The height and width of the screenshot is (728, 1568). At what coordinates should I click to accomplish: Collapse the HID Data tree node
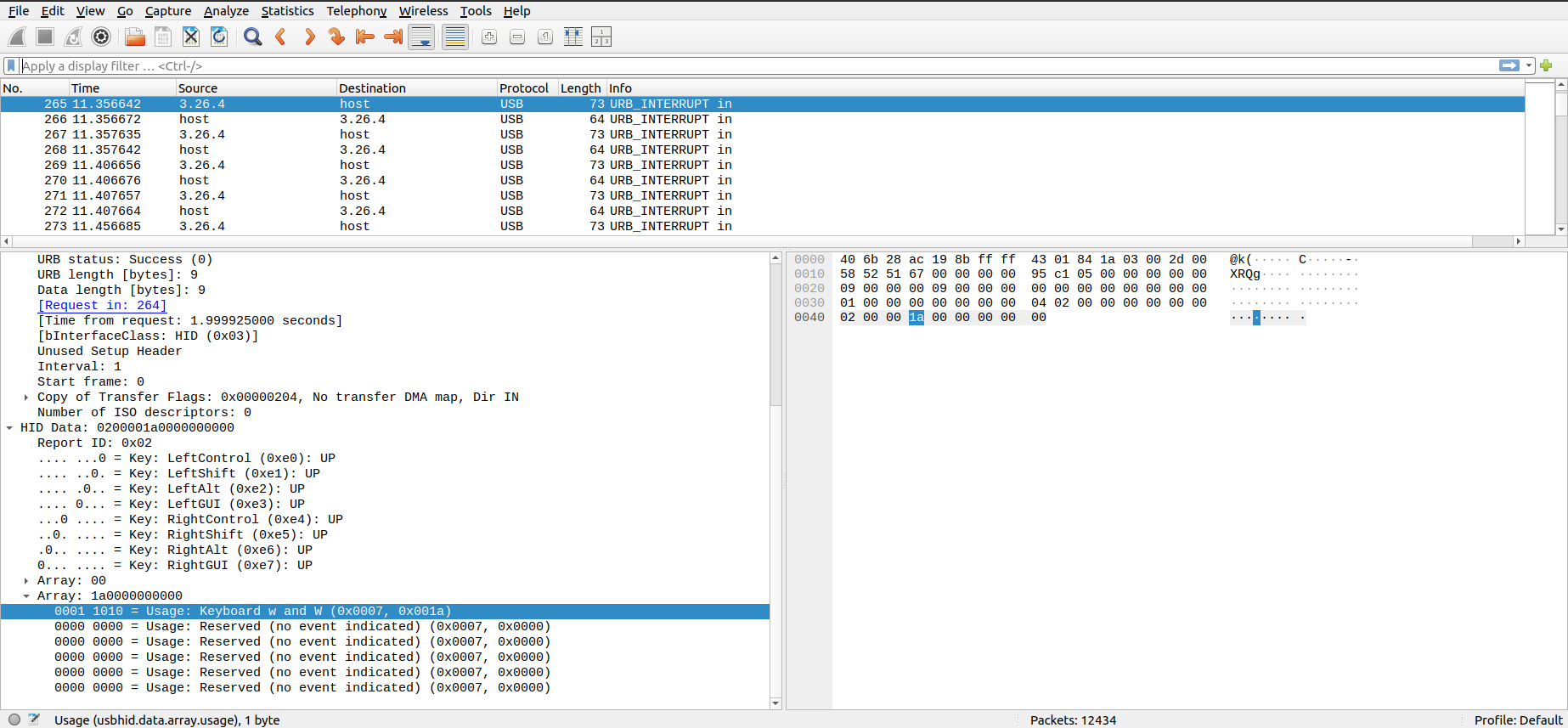pos(9,428)
